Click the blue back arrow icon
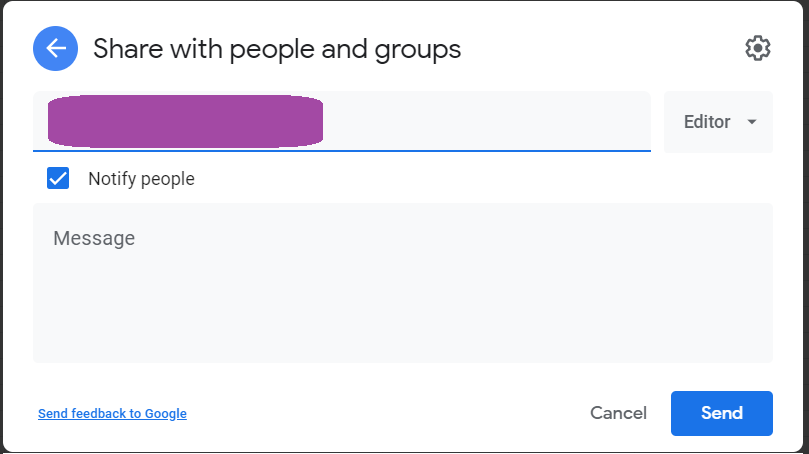The image size is (809, 454). 56,48
